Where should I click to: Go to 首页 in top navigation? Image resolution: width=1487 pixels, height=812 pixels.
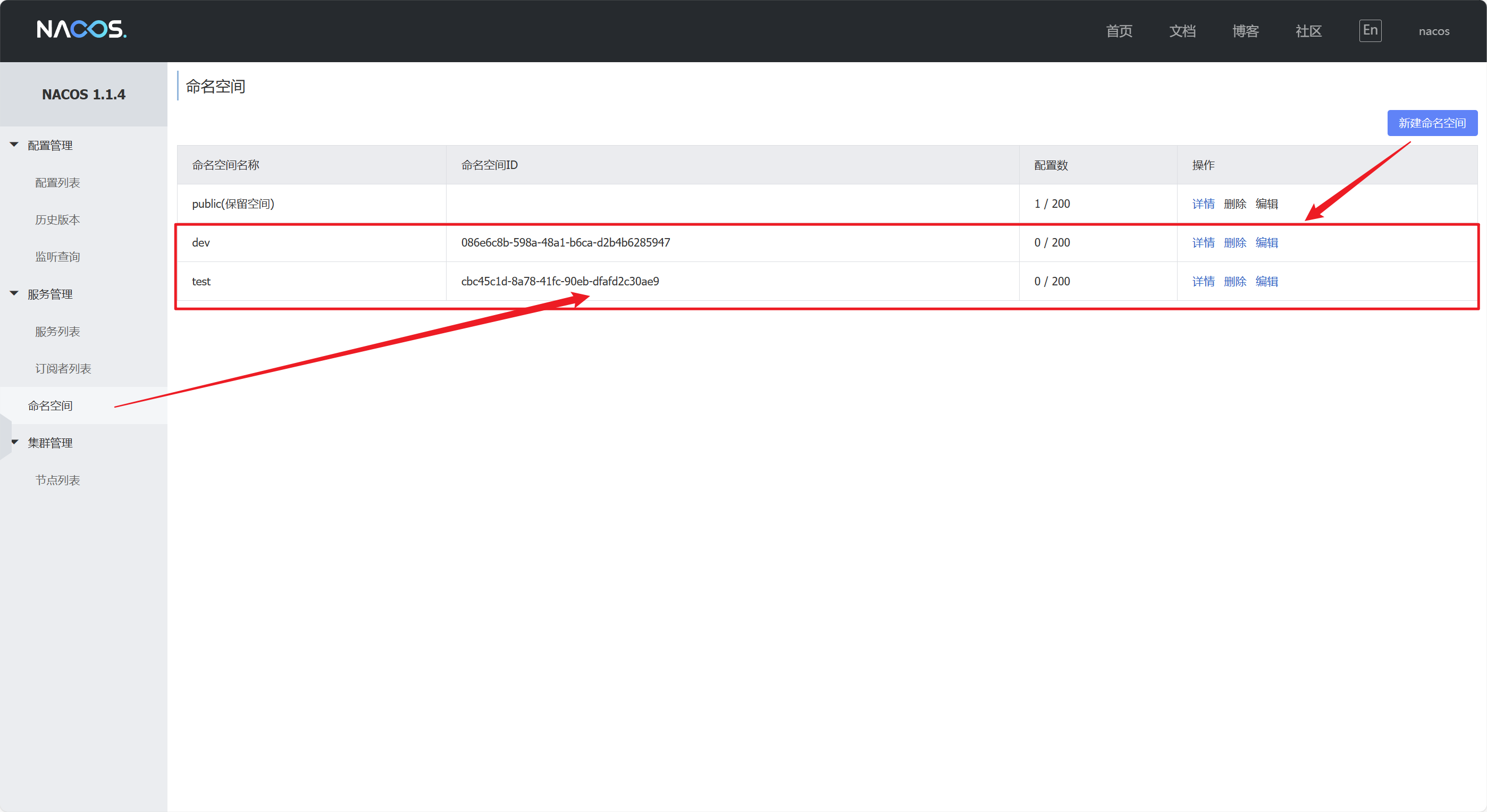coord(1119,31)
